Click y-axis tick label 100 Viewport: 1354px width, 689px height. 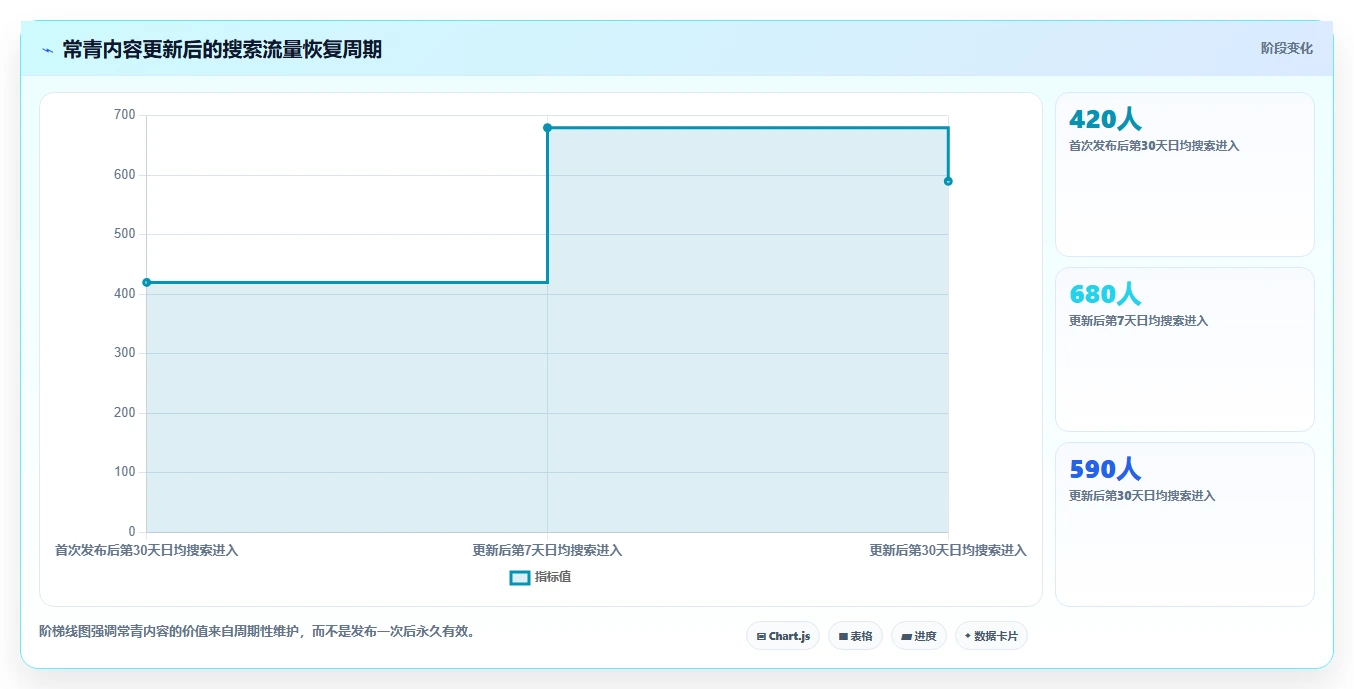pyautogui.click(x=125, y=472)
